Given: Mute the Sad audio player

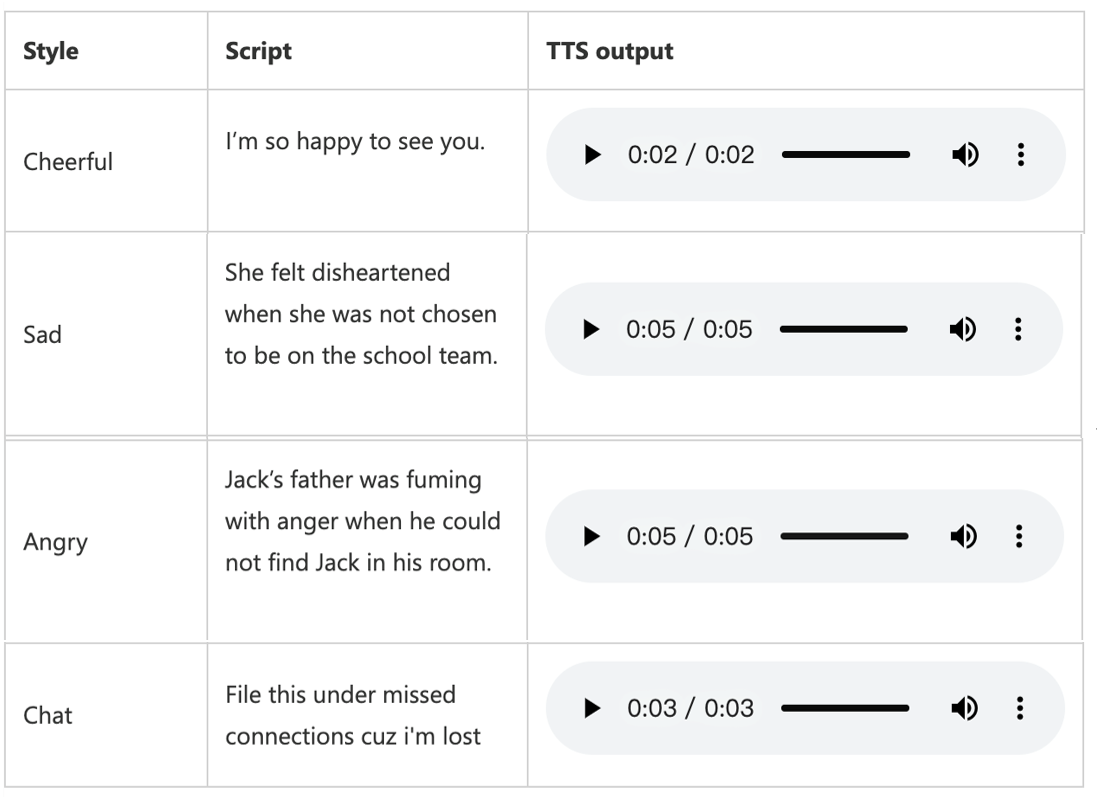Looking at the screenshot, I should pos(963,329).
